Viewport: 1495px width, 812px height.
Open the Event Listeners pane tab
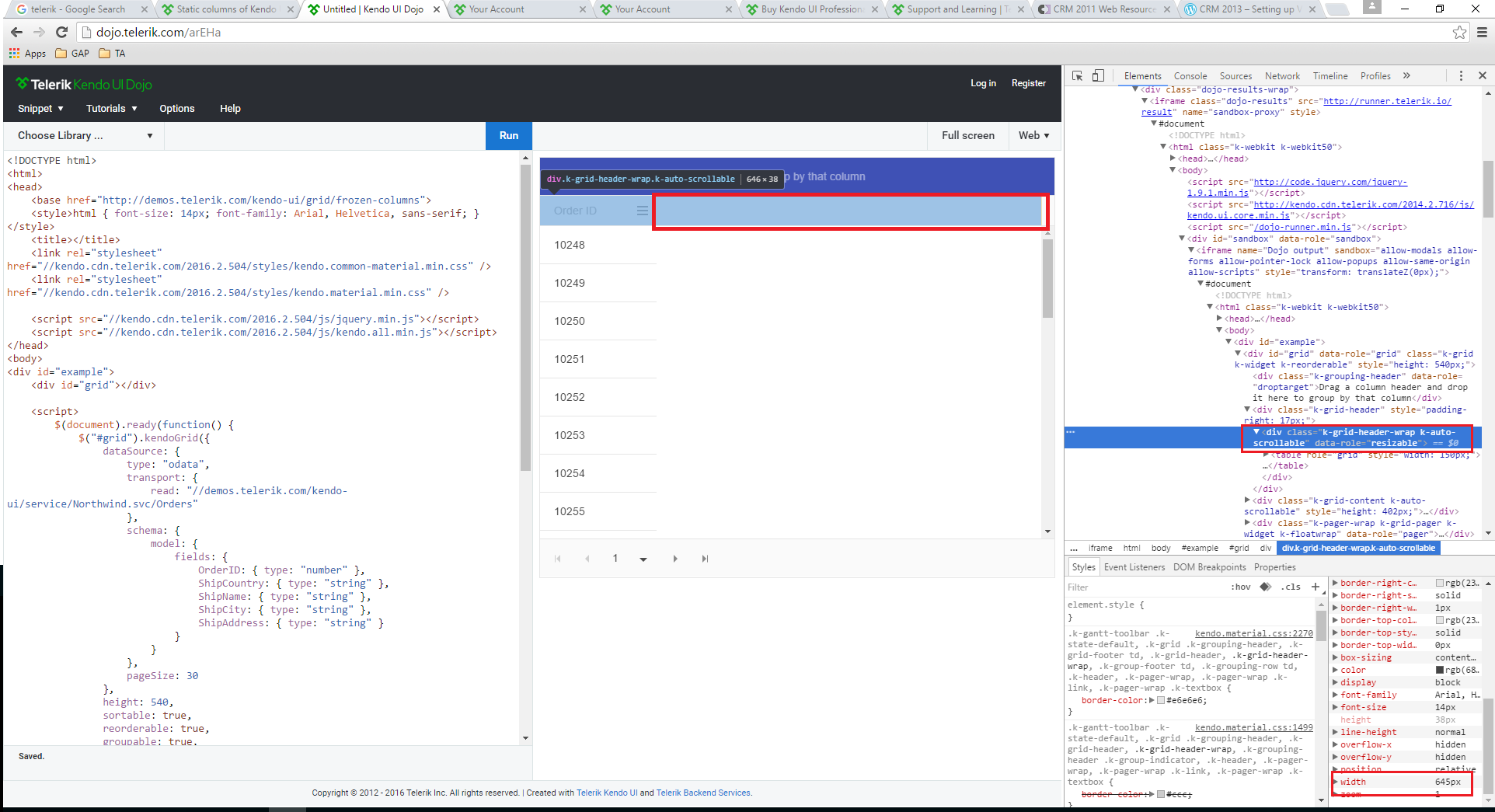coord(1134,567)
